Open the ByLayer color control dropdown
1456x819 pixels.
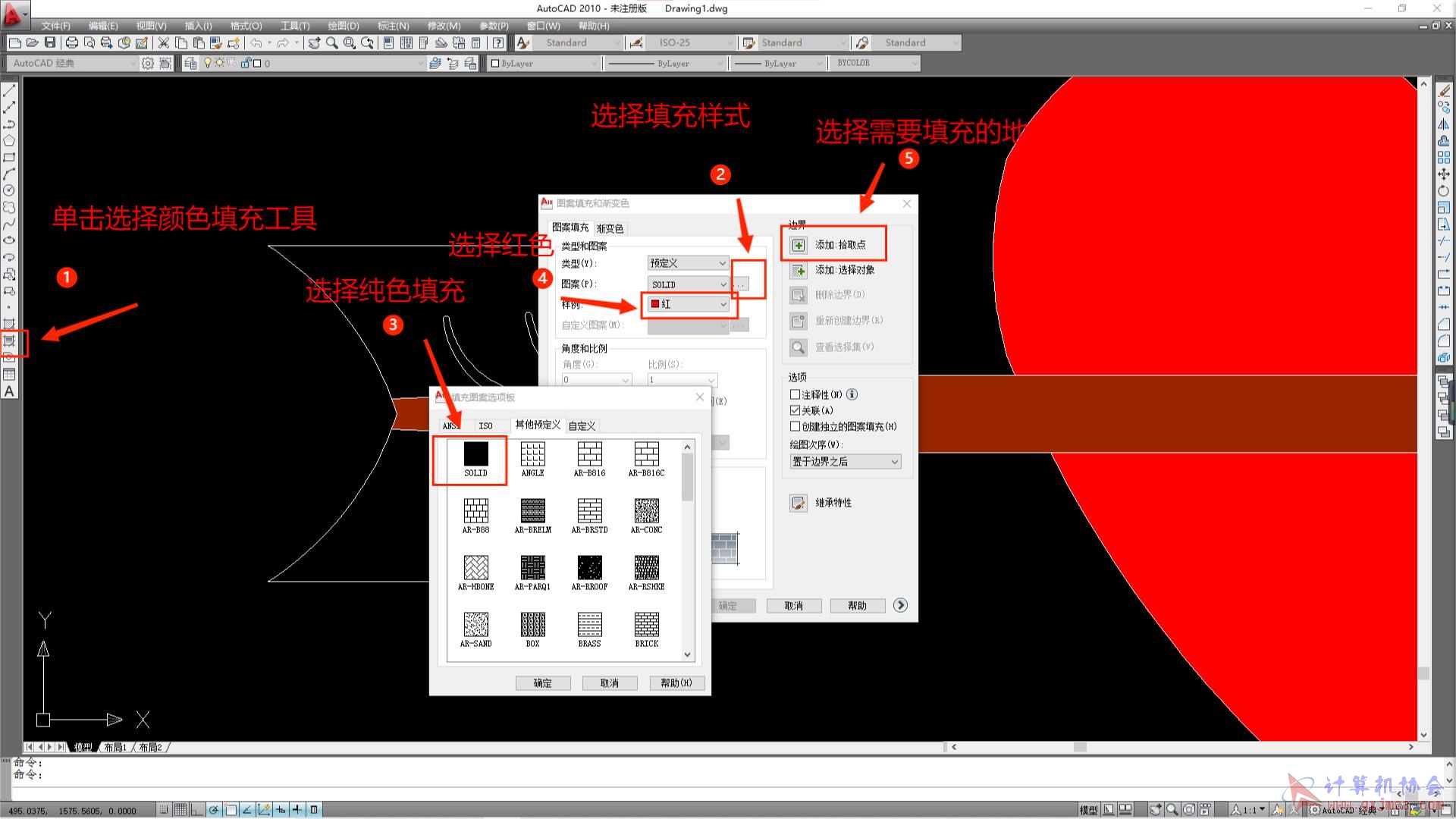coord(544,64)
